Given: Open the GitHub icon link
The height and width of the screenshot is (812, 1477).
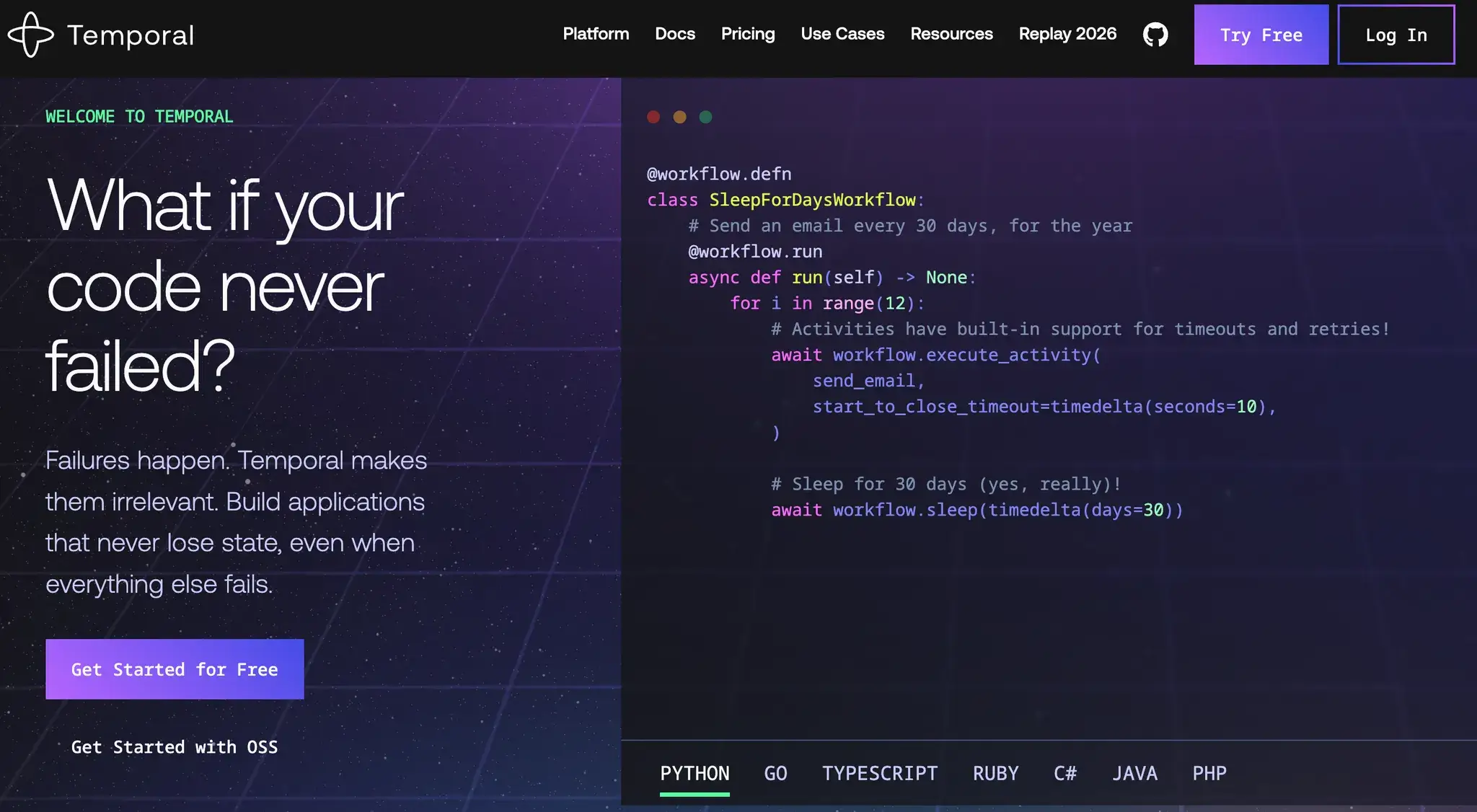Looking at the screenshot, I should (x=1155, y=35).
